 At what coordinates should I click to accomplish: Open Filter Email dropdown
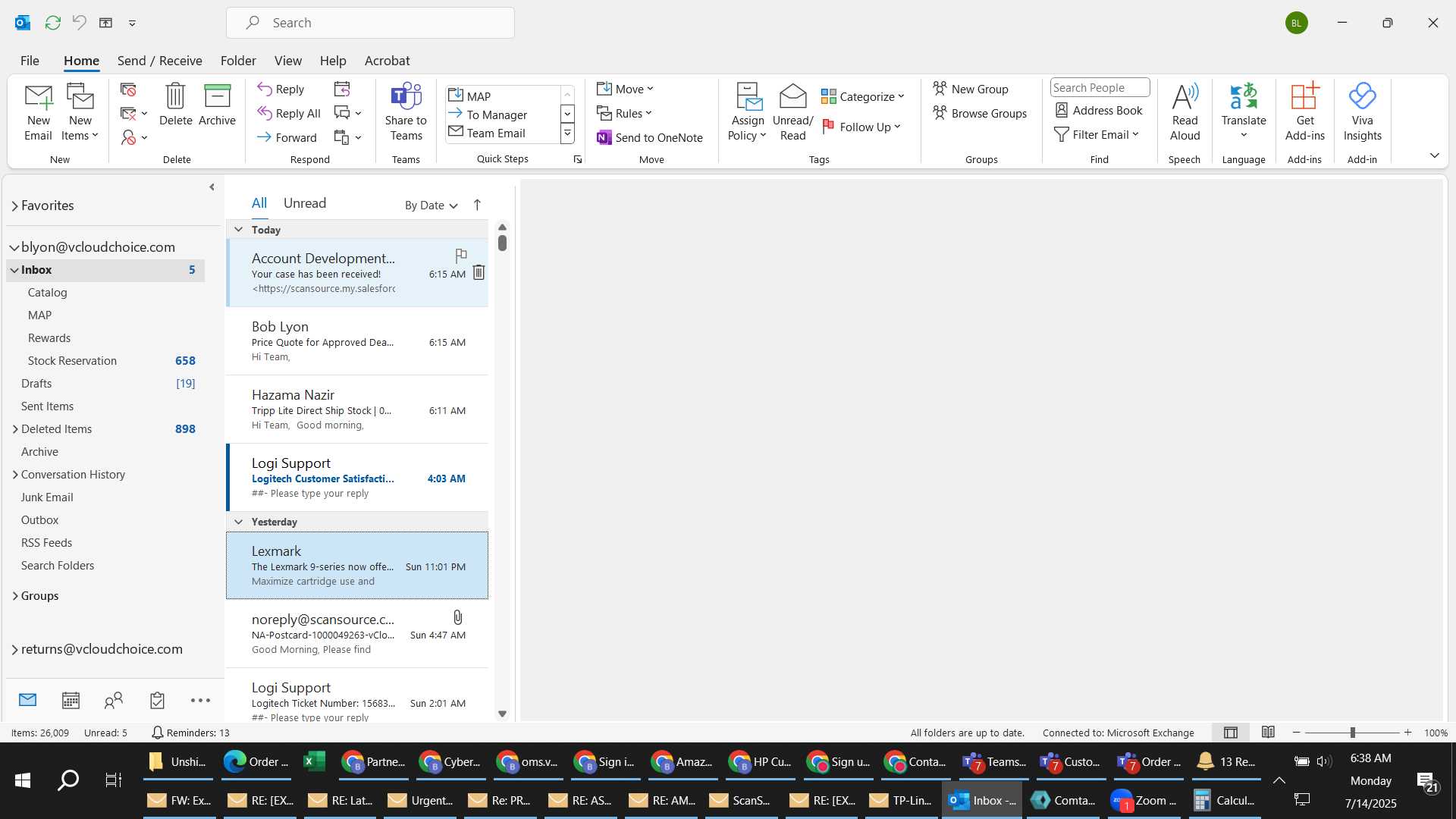1097,134
